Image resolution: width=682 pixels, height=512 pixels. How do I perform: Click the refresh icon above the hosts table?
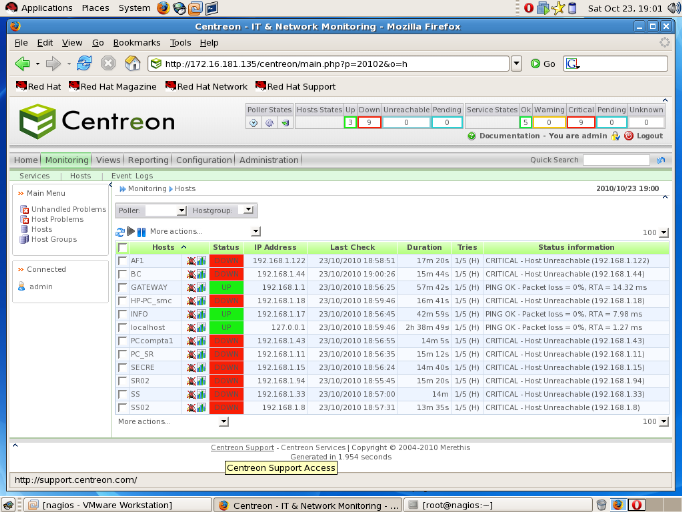coord(121,232)
